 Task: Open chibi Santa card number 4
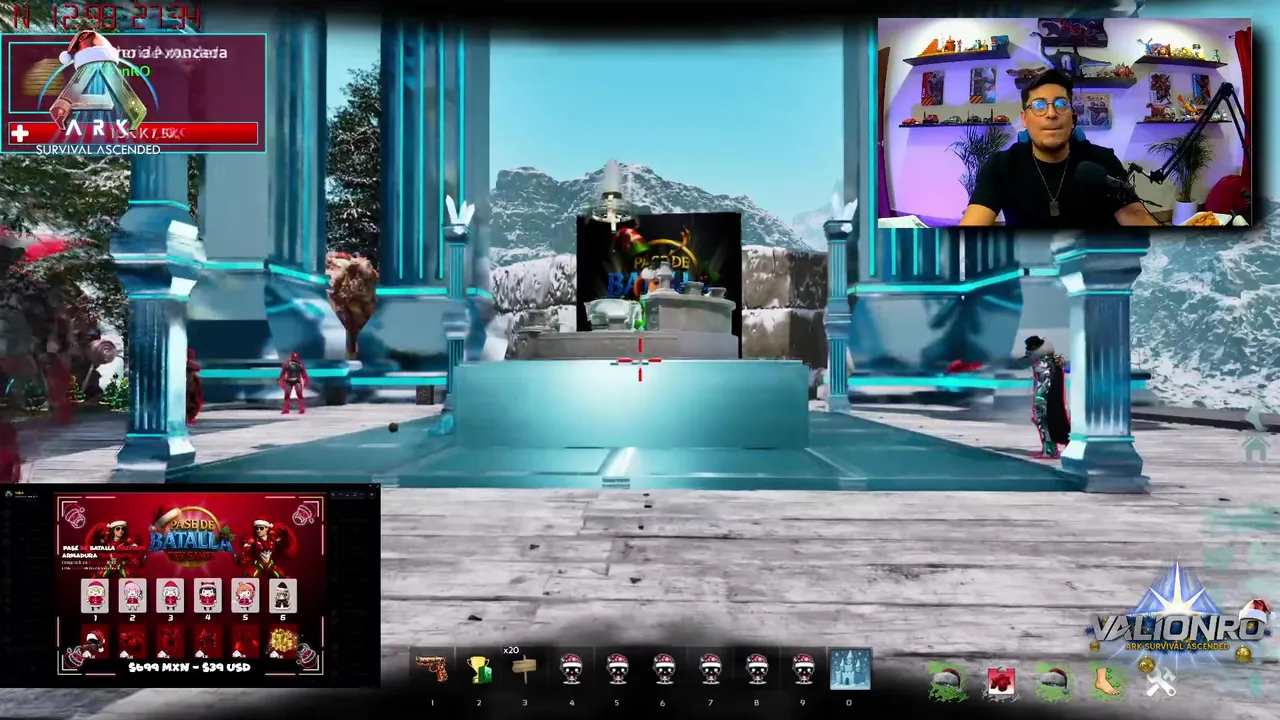point(207,596)
